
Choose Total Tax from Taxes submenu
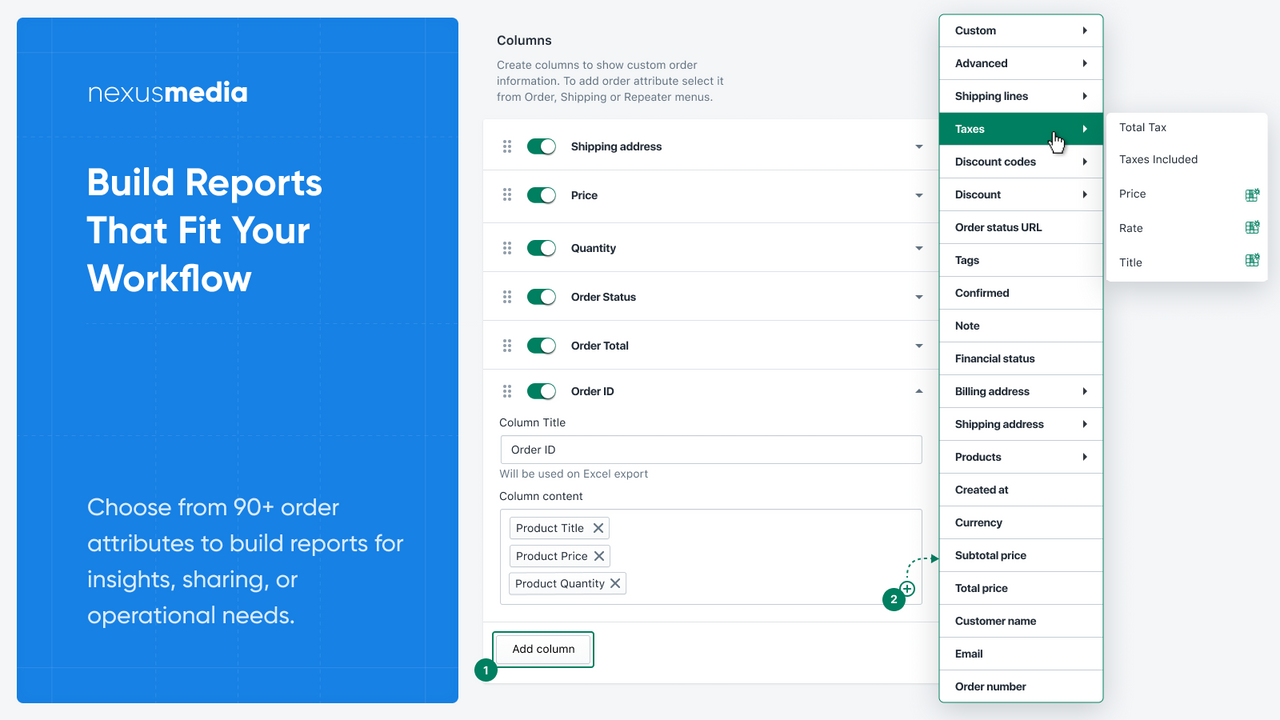click(1142, 128)
